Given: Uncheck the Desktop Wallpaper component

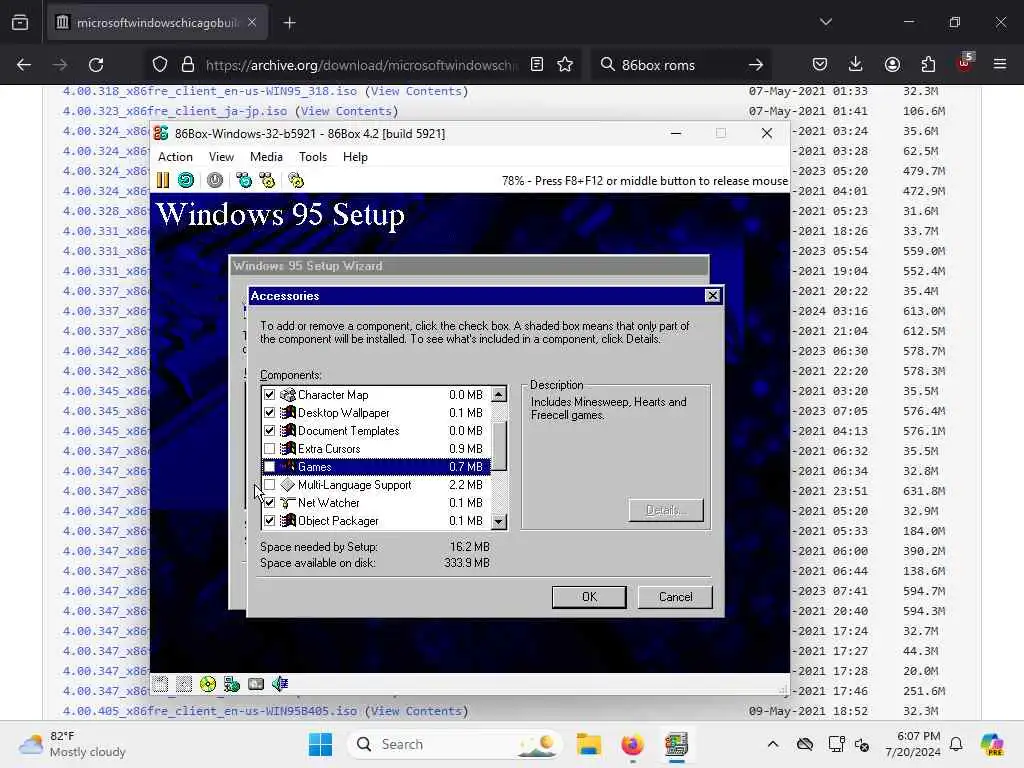Looking at the screenshot, I should [269, 413].
